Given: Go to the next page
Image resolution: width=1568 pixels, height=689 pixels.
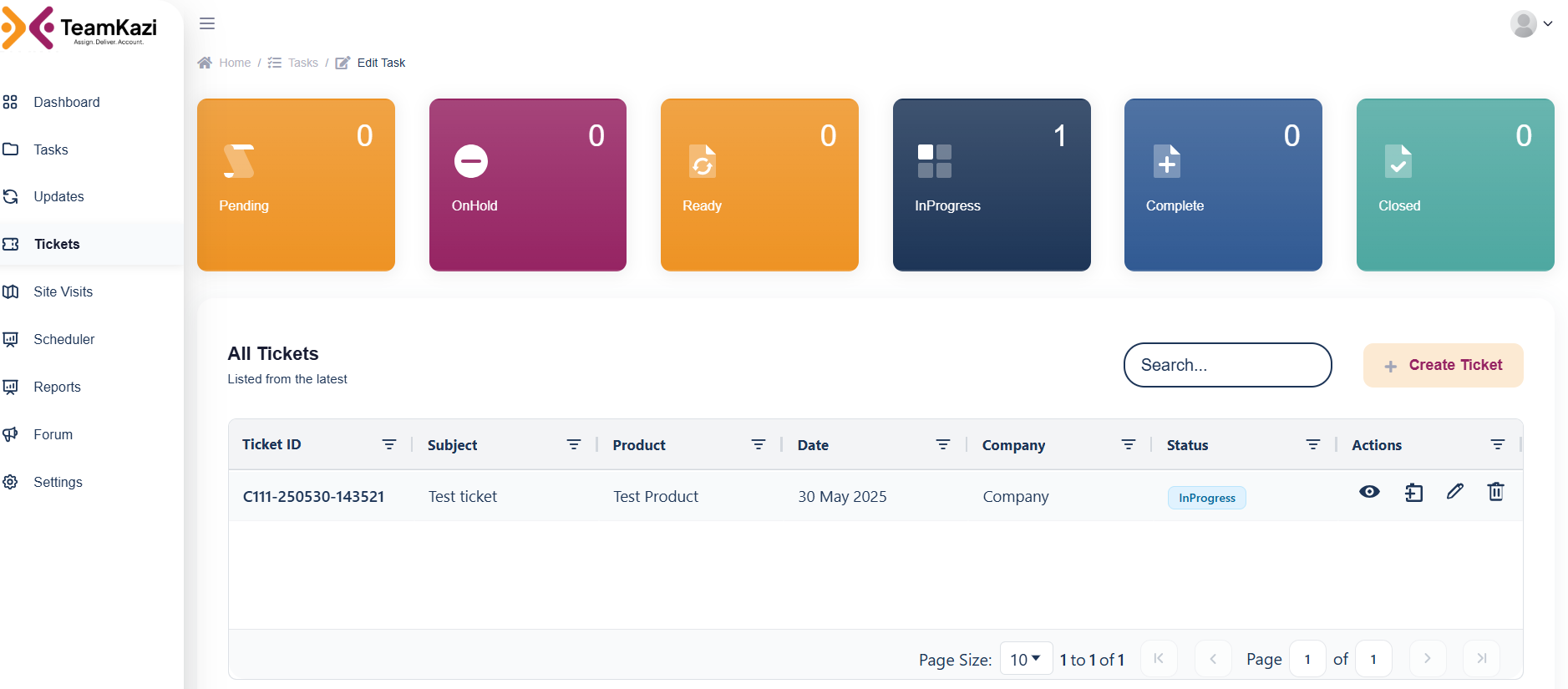Looking at the screenshot, I should (x=1428, y=658).
